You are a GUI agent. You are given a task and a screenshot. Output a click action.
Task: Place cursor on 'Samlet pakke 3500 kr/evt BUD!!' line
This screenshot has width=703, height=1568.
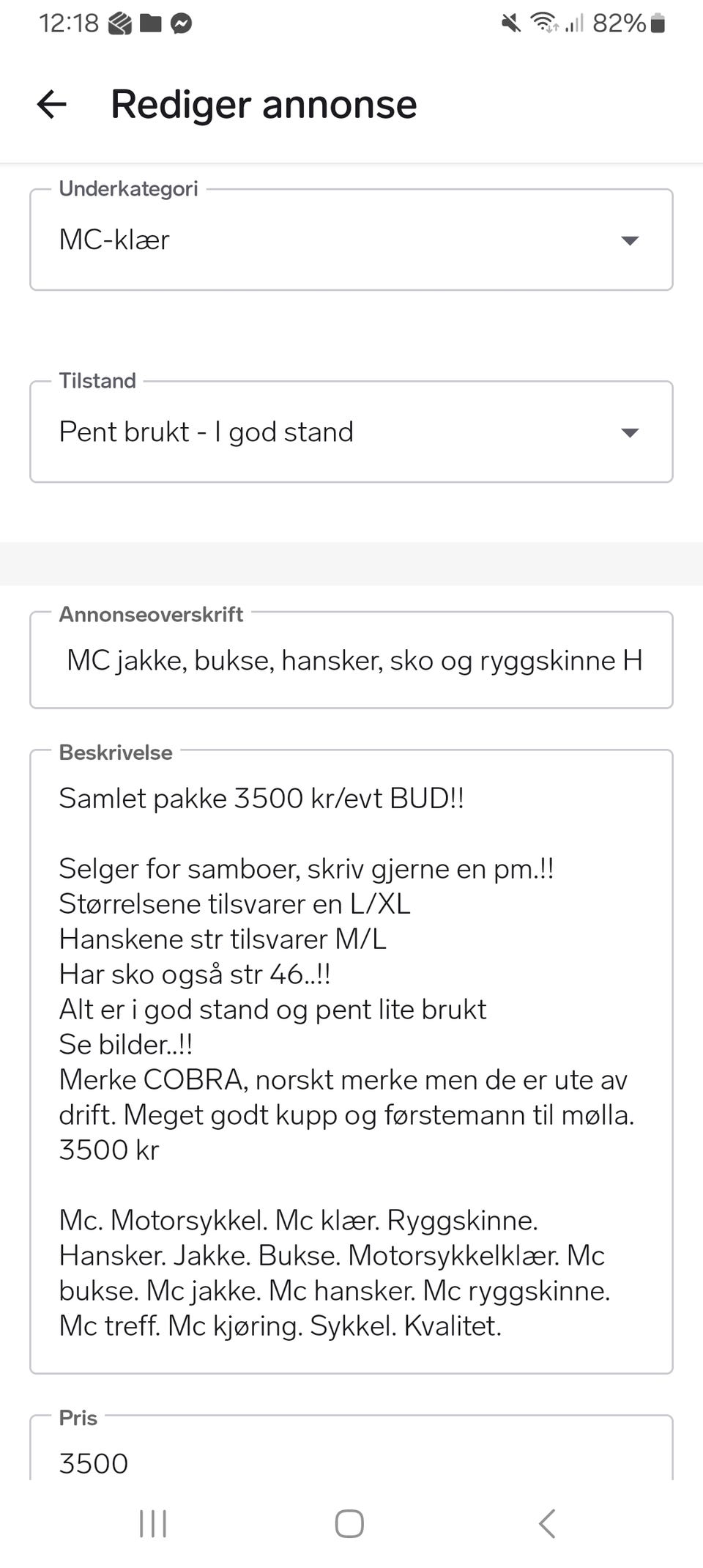261,798
